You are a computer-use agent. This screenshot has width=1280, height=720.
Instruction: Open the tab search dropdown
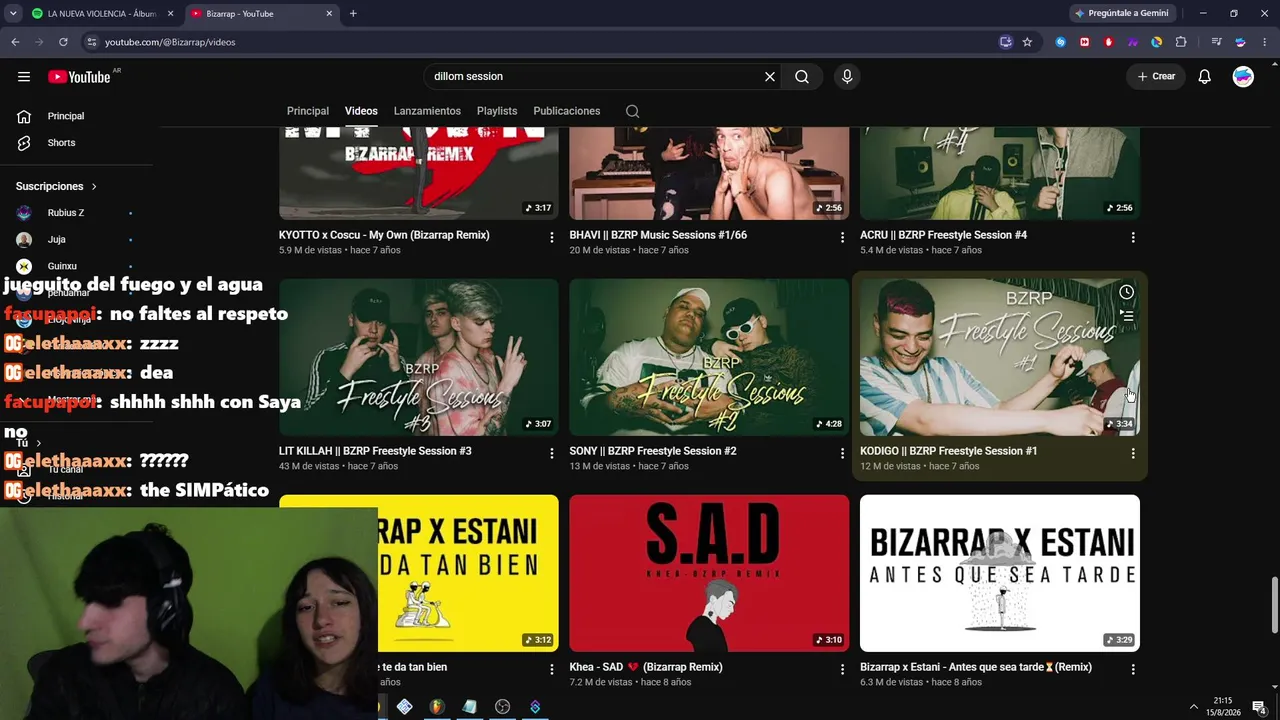(13, 14)
